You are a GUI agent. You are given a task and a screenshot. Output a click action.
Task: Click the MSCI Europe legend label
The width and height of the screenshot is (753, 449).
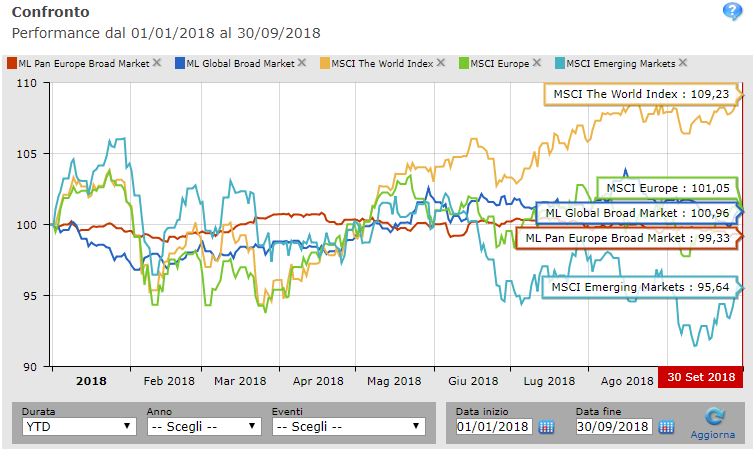click(500, 63)
